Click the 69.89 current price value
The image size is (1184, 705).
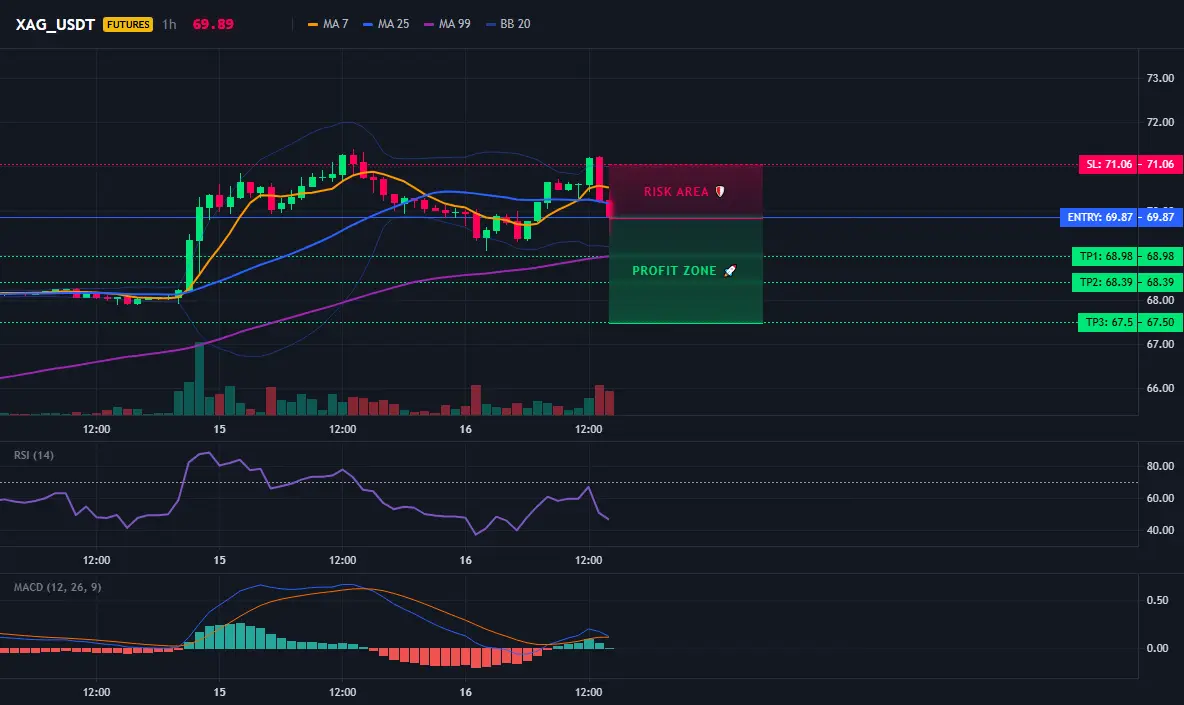tap(213, 24)
